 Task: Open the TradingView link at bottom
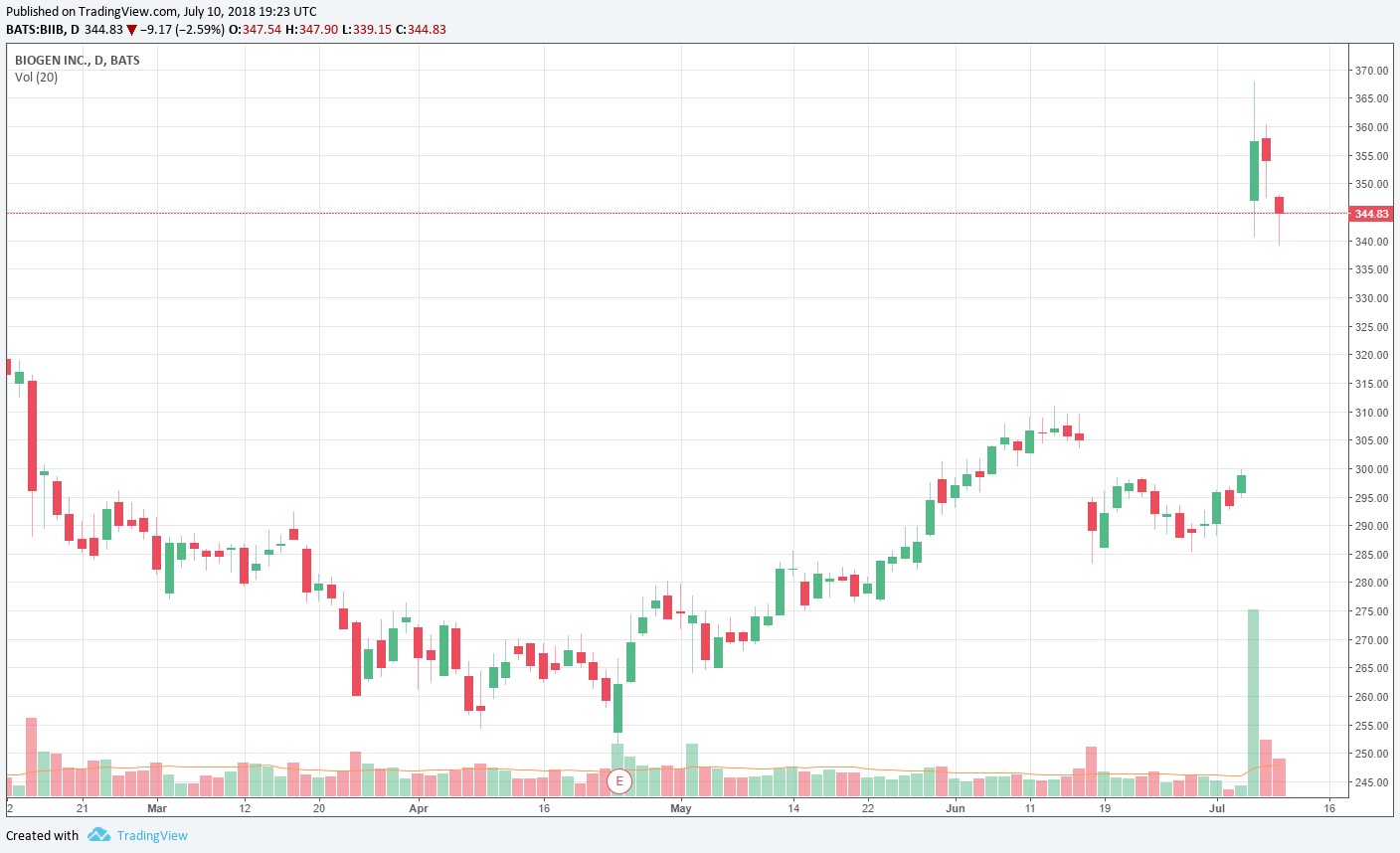pos(152,835)
